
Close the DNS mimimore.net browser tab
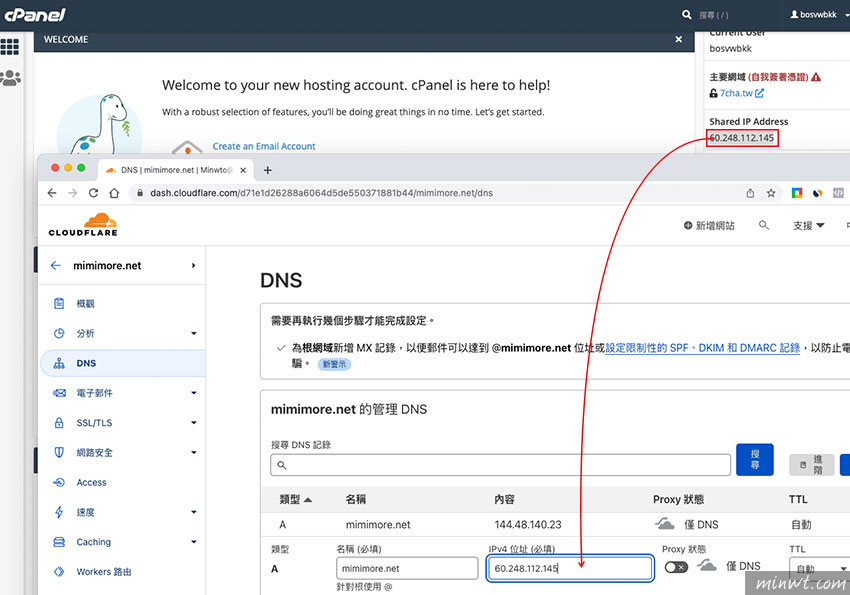(x=243, y=170)
